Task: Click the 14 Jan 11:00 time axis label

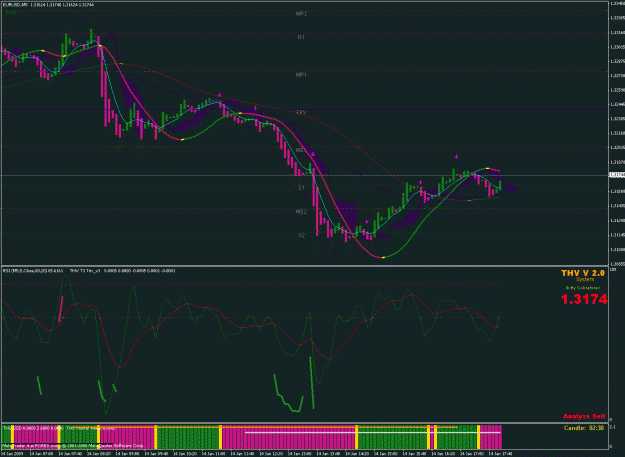Action: tap(213, 454)
